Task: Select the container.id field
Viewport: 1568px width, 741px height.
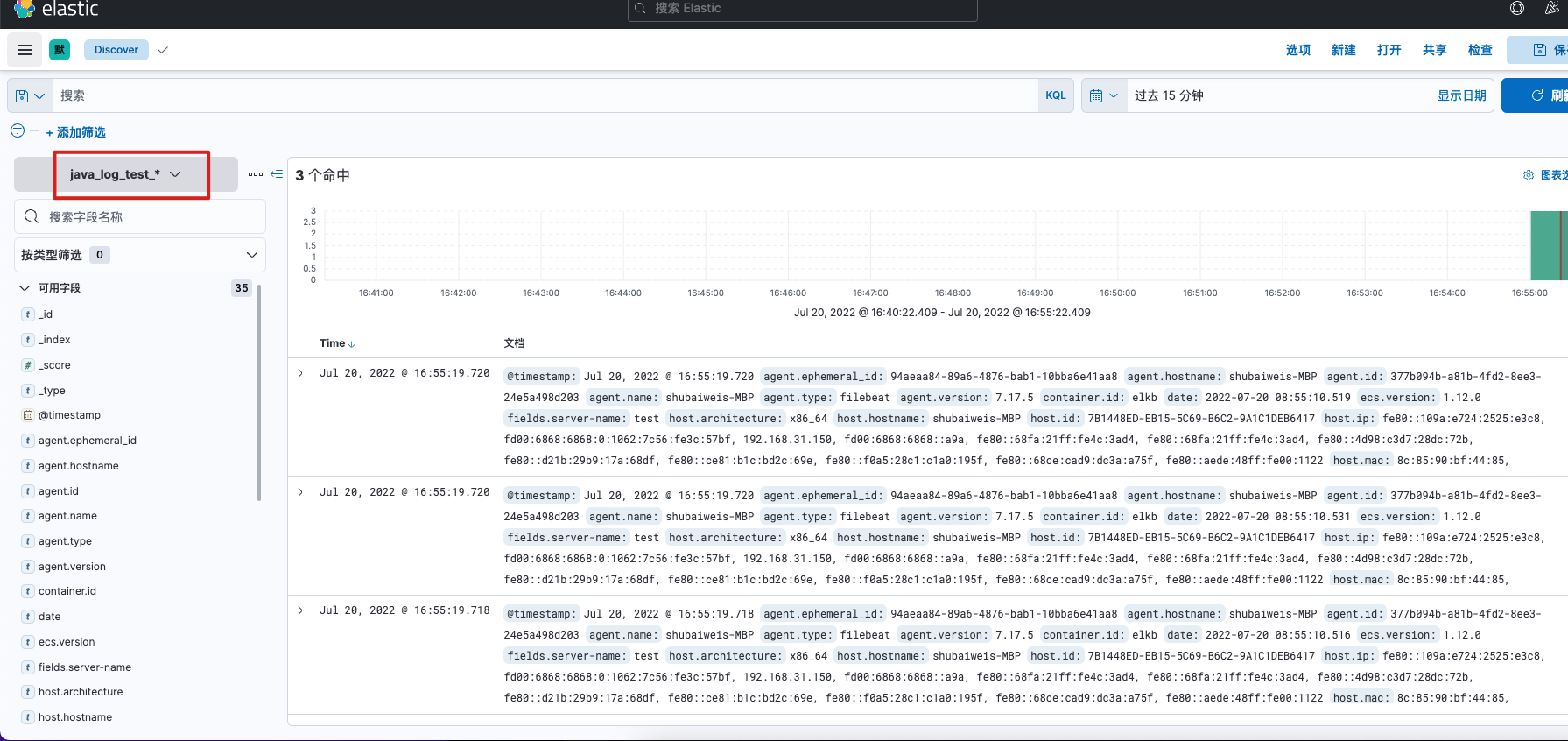Action: (x=67, y=591)
